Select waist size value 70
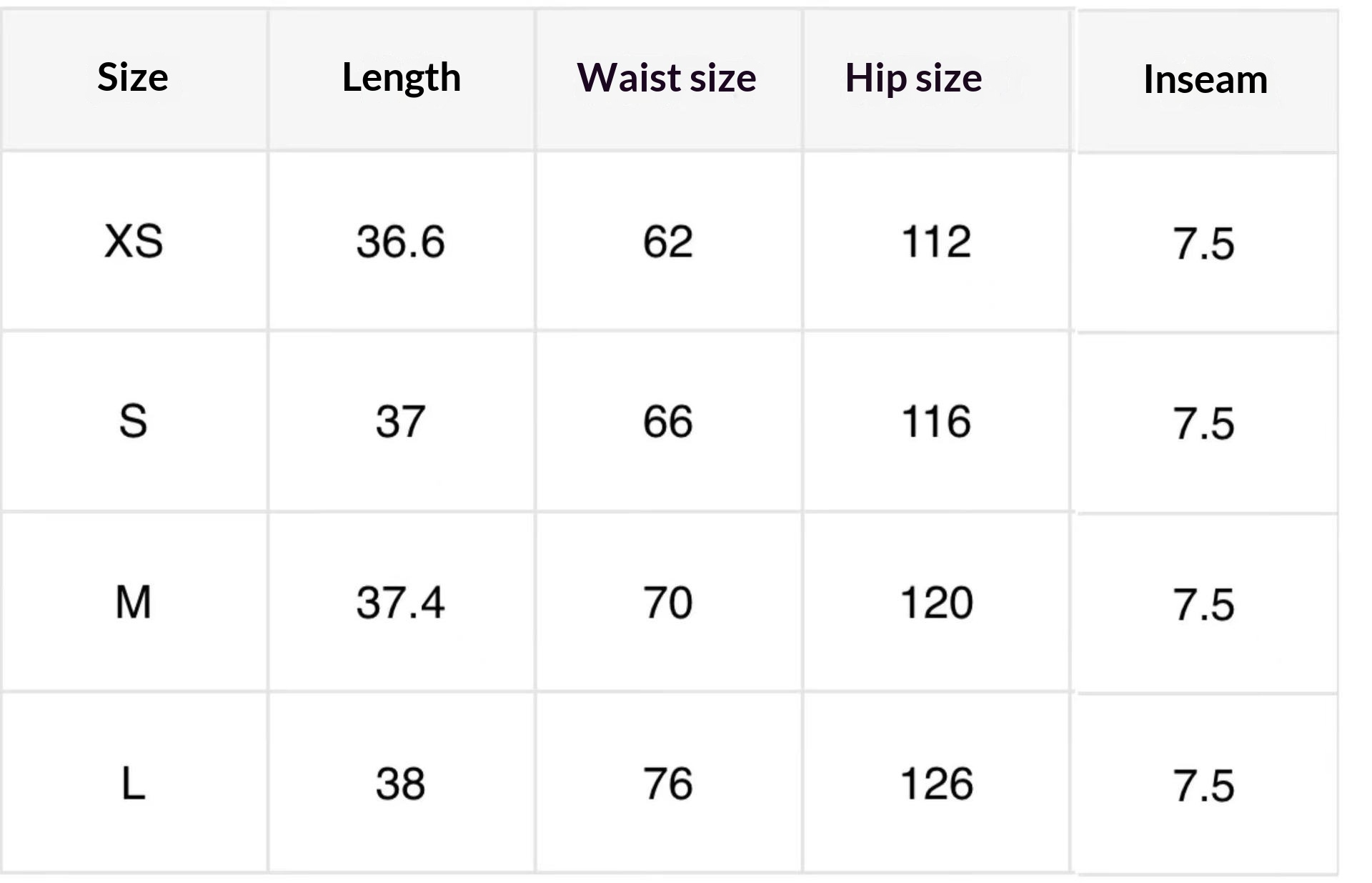1372x883 pixels. click(x=667, y=602)
